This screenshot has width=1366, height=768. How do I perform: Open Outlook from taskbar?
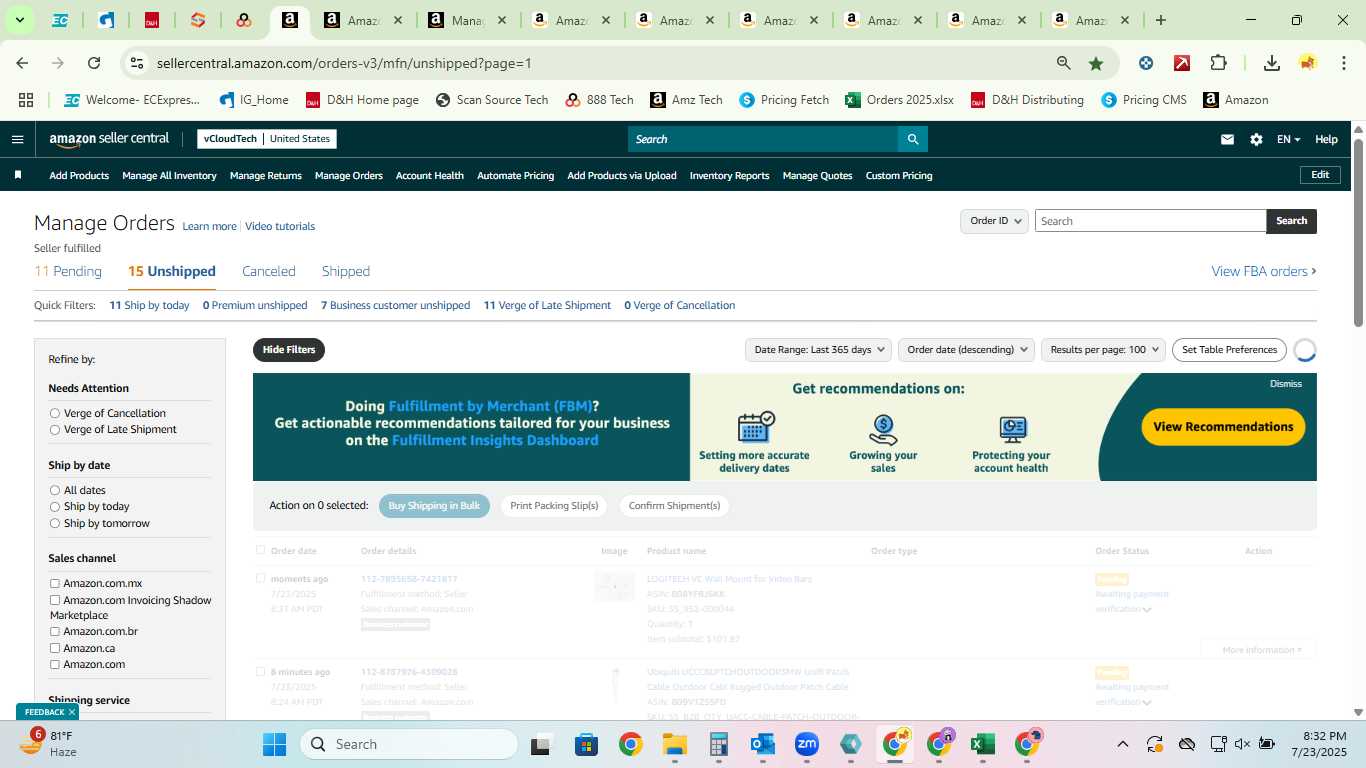[763, 744]
